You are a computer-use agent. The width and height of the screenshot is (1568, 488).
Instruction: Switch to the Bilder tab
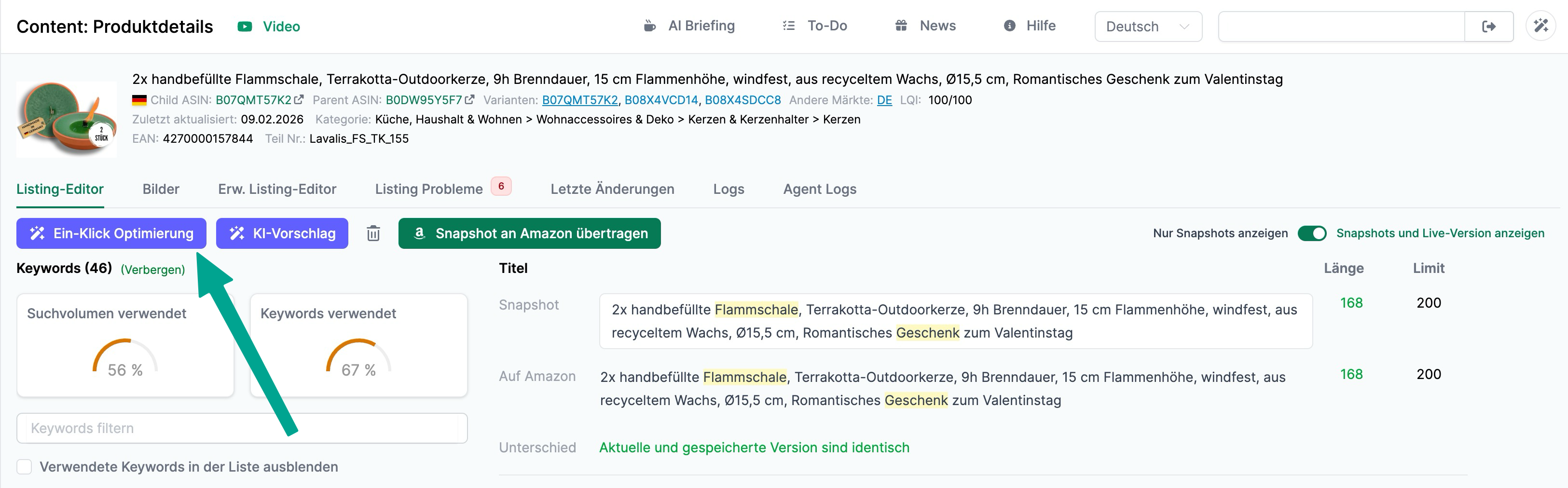click(x=161, y=189)
